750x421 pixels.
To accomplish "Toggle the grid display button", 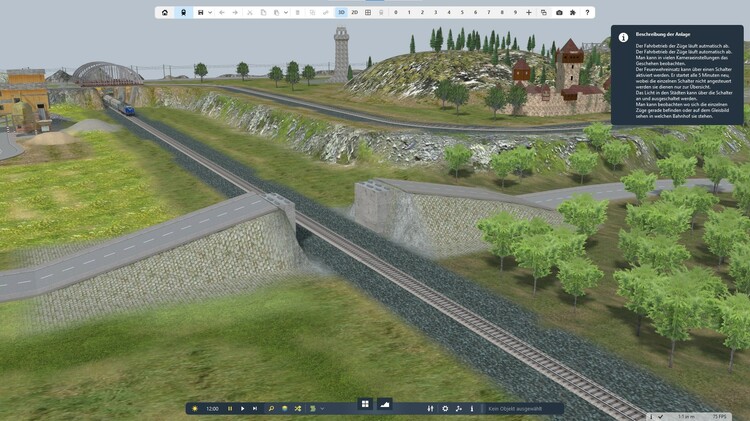I will click(368, 13).
